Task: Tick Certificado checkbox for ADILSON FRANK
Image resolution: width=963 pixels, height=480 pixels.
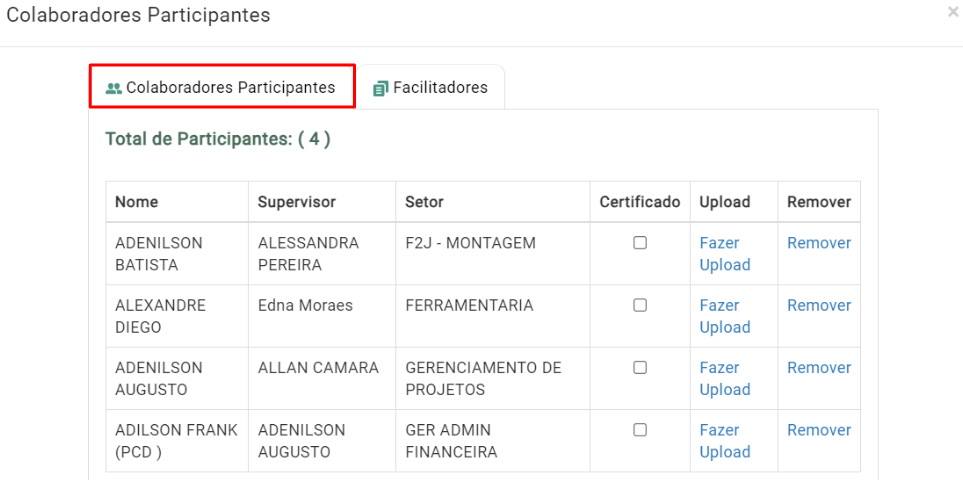Action: pos(640,430)
